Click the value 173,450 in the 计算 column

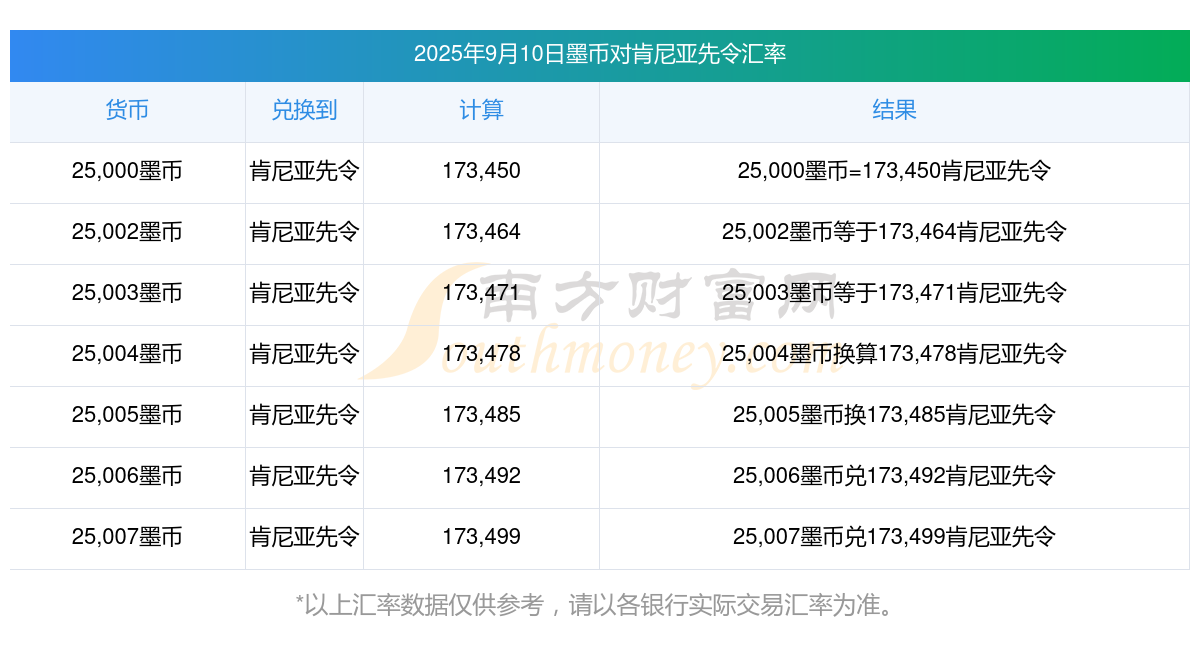tap(481, 171)
